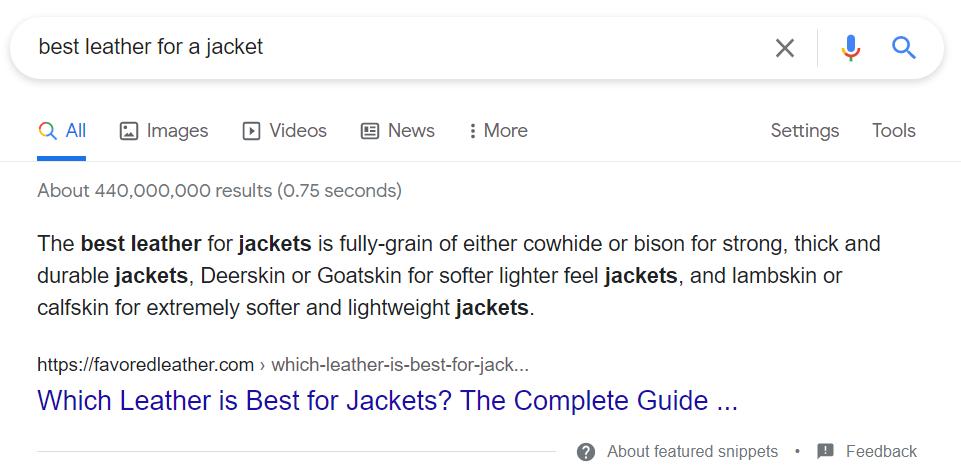Open the Settings menu
The height and width of the screenshot is (472, 961).
pos(805,131)
